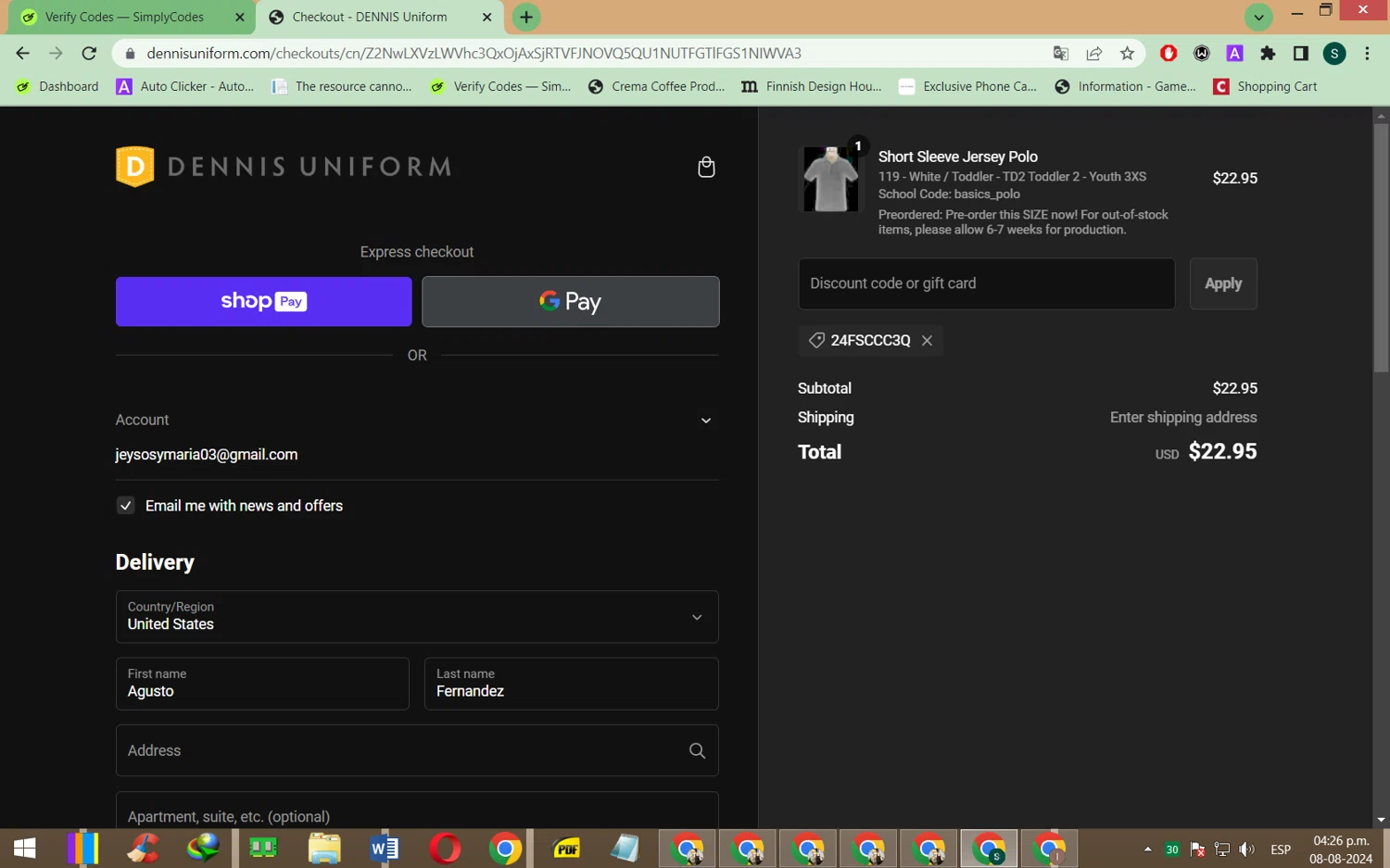
Task: Pay with Google Pay button
Action: tap(571, 302)
